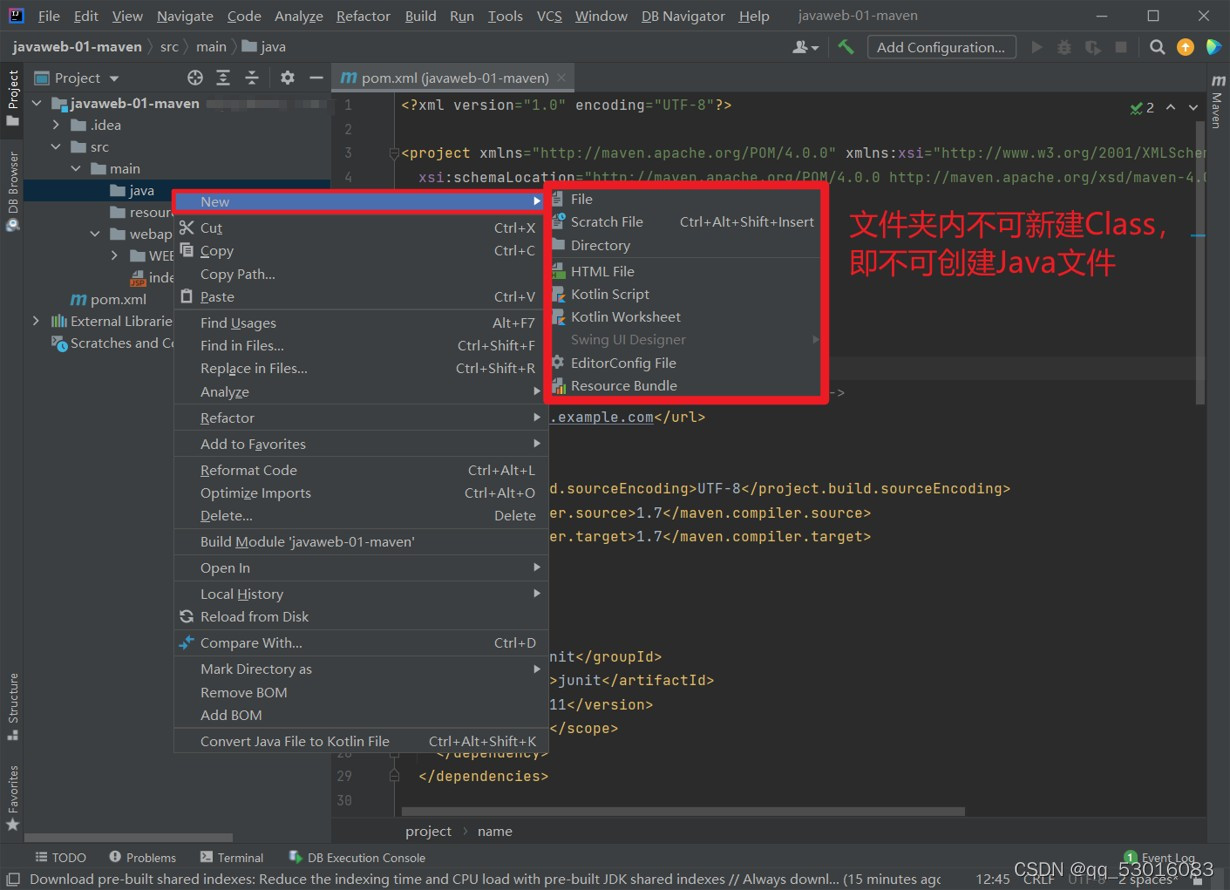
Task: Choose Directory in the New submenu
Action: (x=685, y=245)
